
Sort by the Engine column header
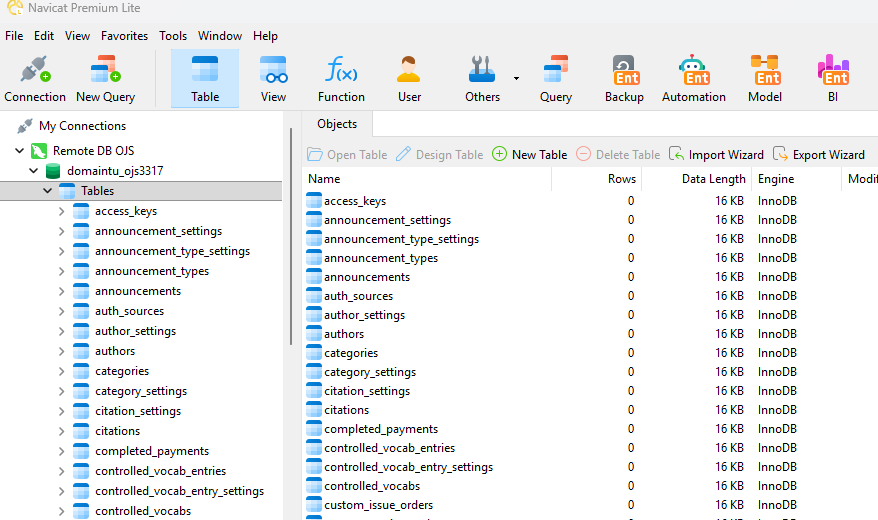(796, 179)
